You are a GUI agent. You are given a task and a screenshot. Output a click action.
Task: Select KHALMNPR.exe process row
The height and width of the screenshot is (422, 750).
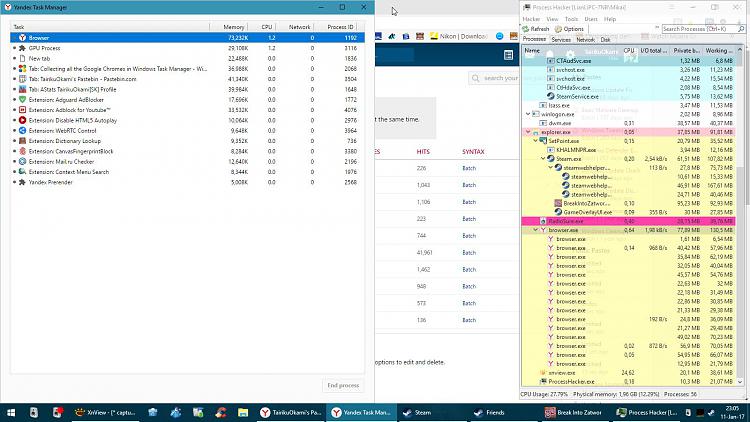(628, 150)
